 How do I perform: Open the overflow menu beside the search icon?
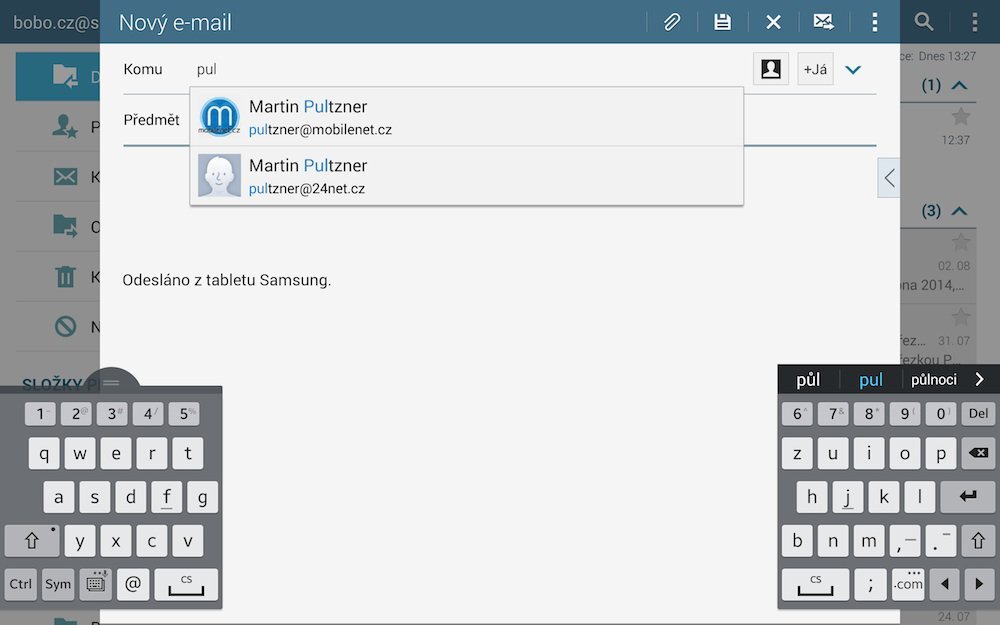(x=974, y=21)
